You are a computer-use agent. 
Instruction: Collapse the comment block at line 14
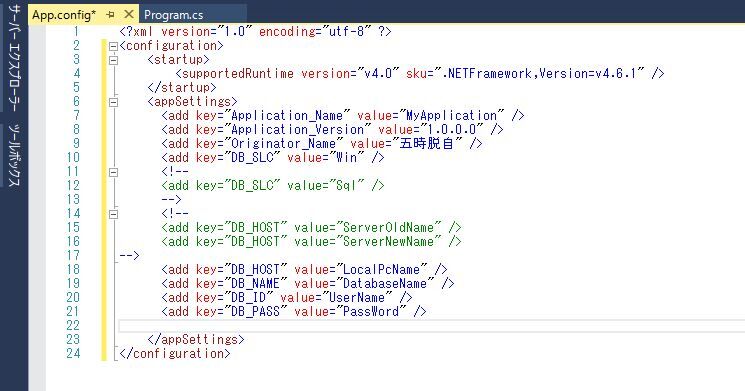click(113, 215)
